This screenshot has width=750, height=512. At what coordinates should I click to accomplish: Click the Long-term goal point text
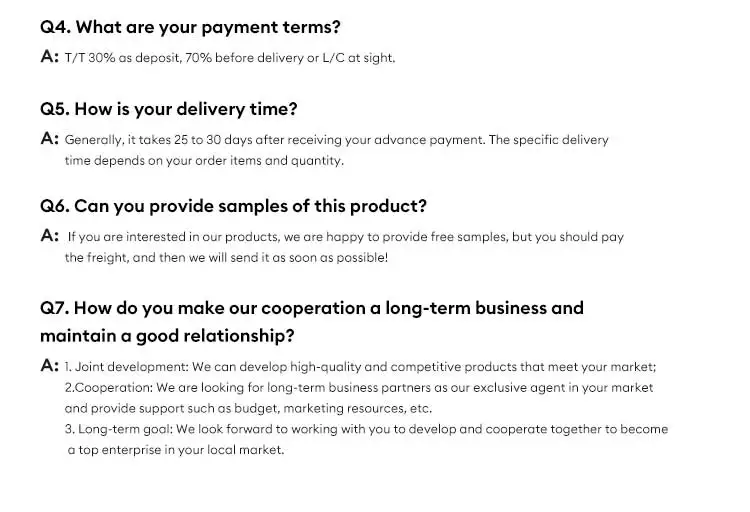point(366,429)
